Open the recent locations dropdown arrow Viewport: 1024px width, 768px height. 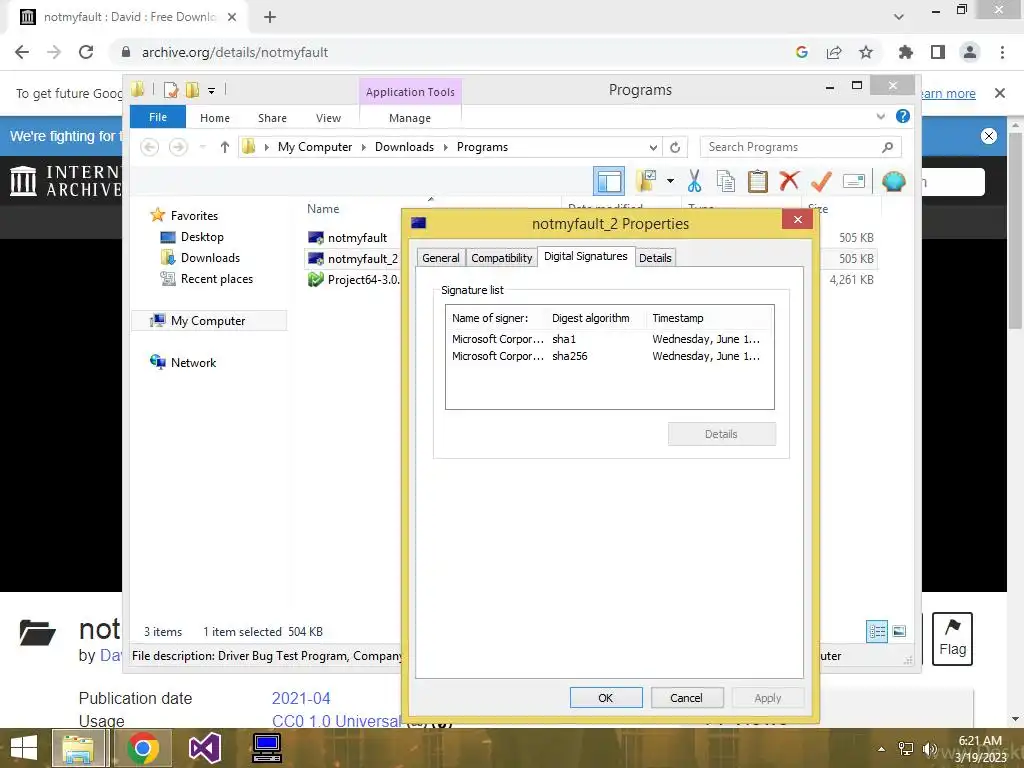pos(203,147)
